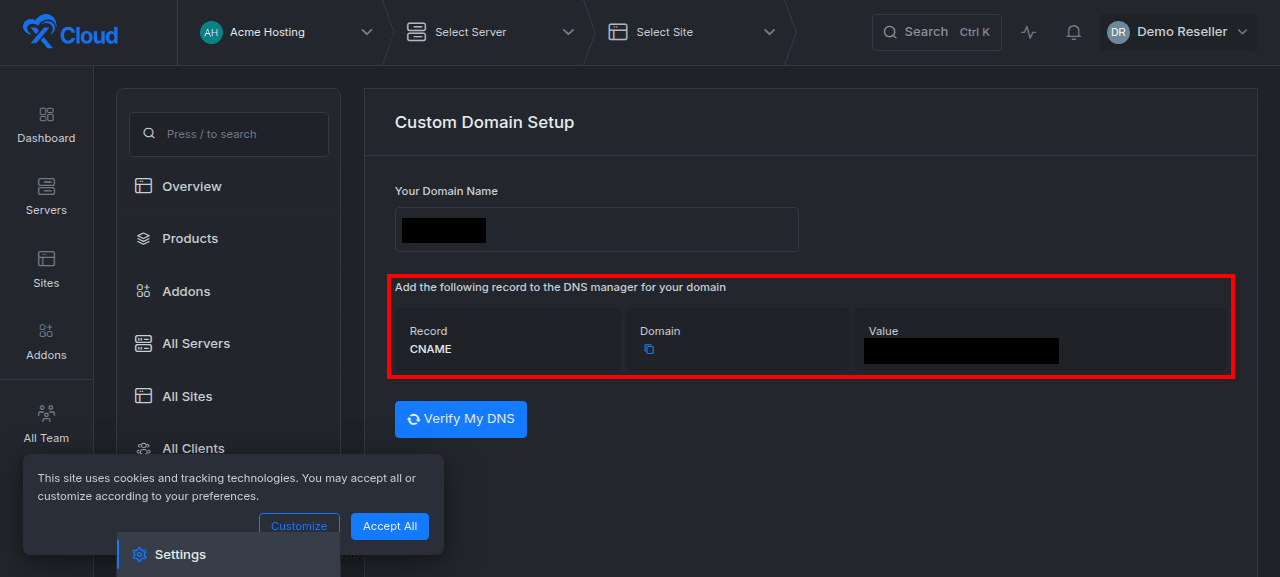Click the Settings gear icon

pyautogui.click(x=139, y=555)
